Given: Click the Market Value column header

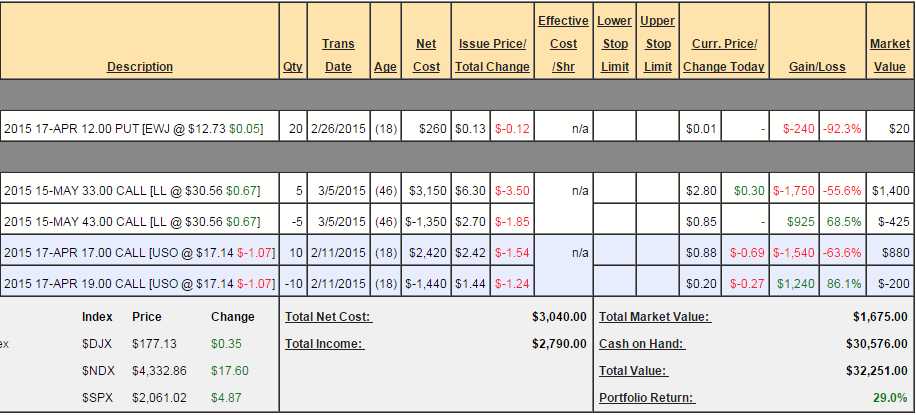Looking at the screenshot, I should pyautogui.click(x=889, y=55).
